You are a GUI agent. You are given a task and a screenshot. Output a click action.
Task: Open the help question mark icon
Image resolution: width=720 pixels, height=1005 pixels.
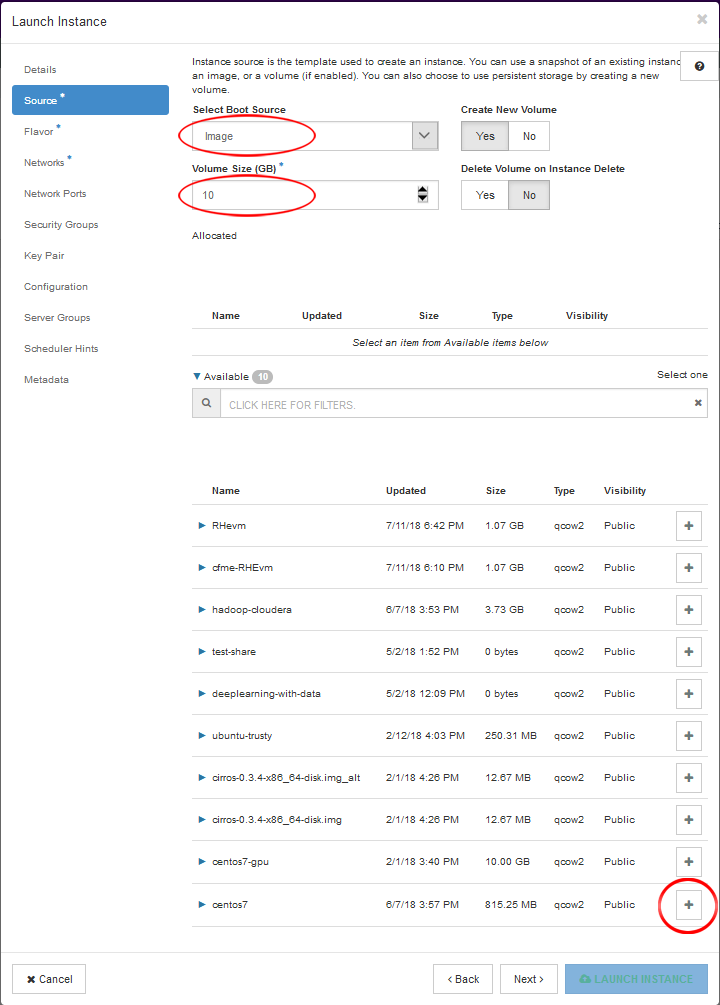tap(699, 66)
